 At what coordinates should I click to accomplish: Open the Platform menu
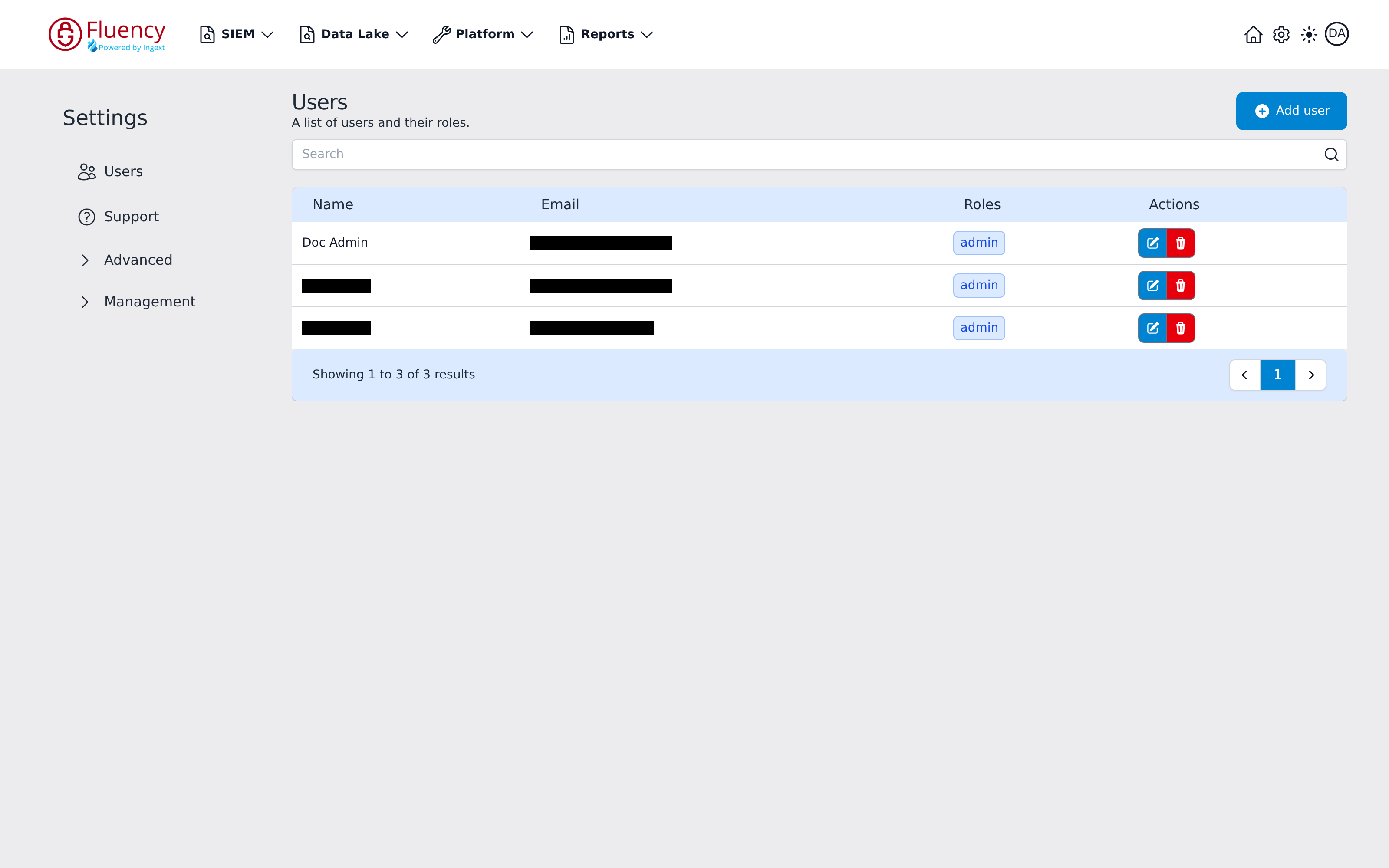click(x=483, y=34)
